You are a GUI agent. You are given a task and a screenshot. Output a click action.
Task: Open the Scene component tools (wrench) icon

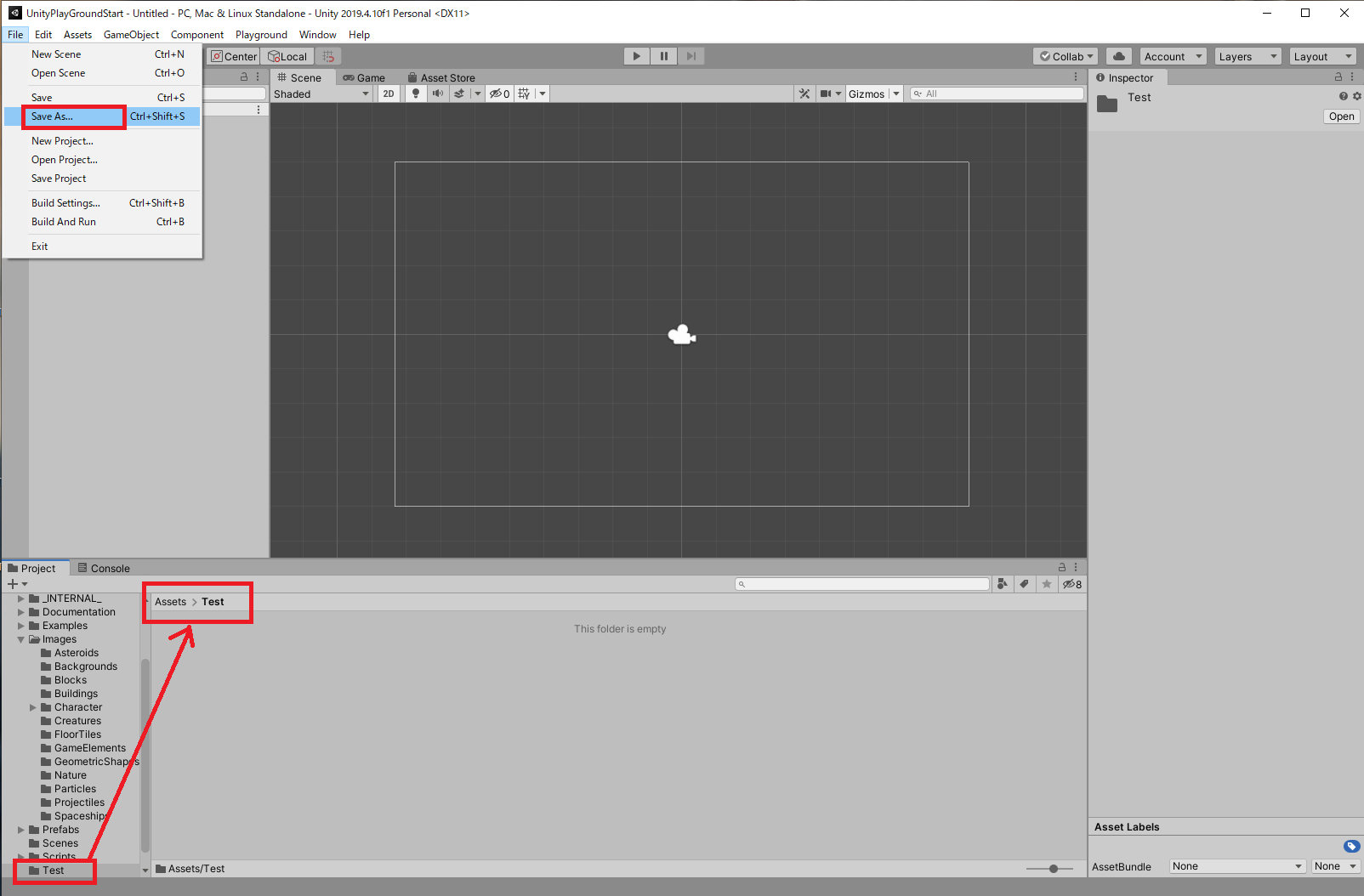(x=804, y=94)
